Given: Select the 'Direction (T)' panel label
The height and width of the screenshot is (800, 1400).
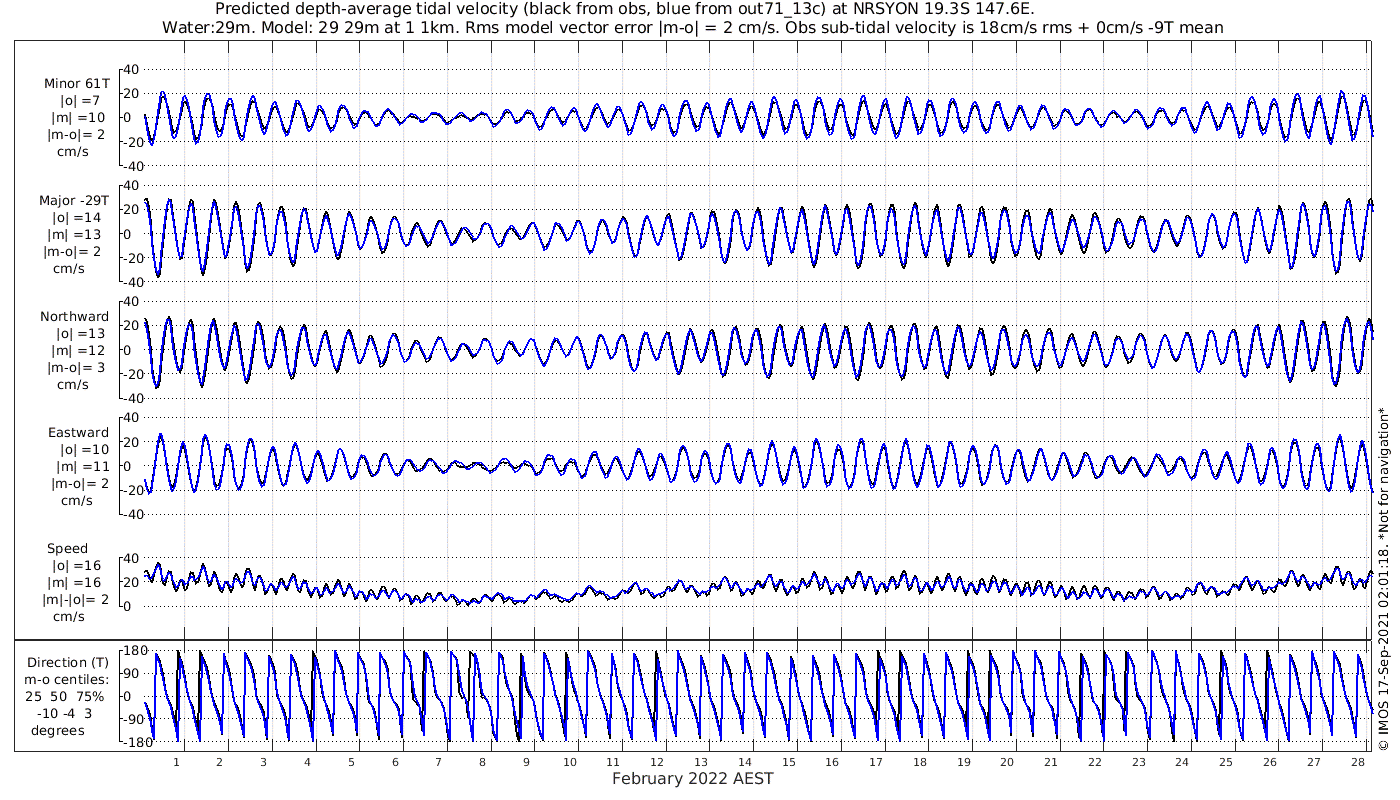Looking at the screenshot, I should point(68,663).
